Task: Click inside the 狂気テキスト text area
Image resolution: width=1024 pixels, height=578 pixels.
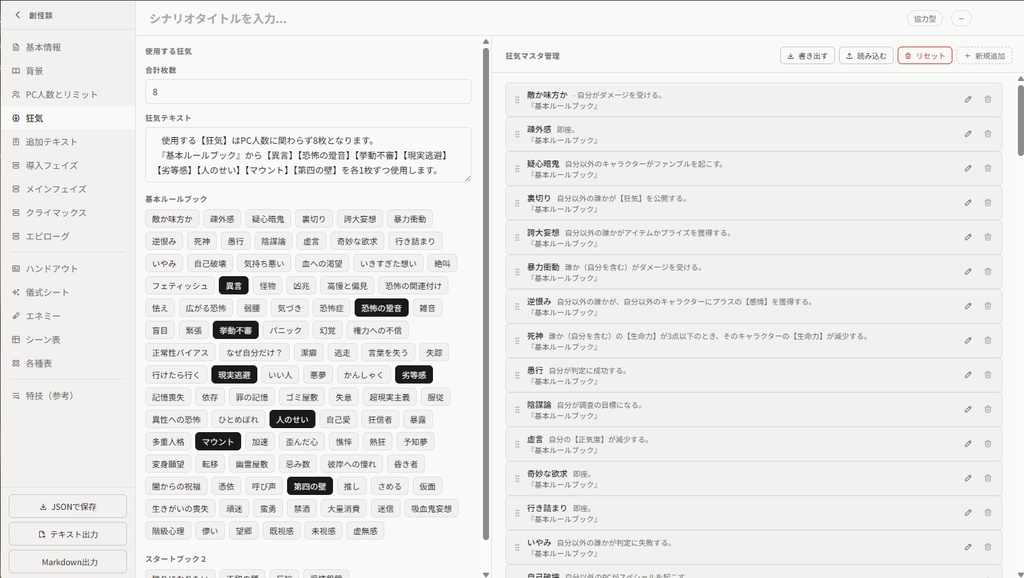Action: 308,155
